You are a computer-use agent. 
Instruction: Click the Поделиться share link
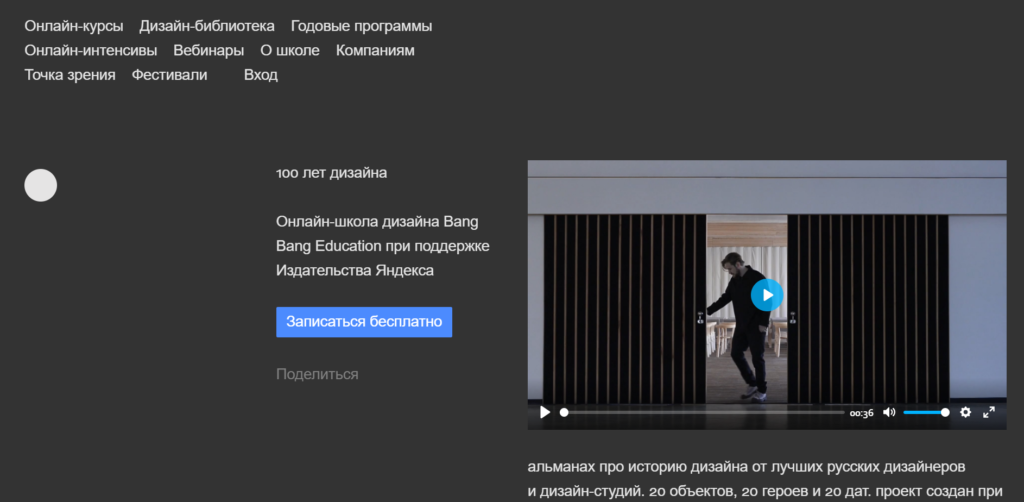tap(317, 374)
